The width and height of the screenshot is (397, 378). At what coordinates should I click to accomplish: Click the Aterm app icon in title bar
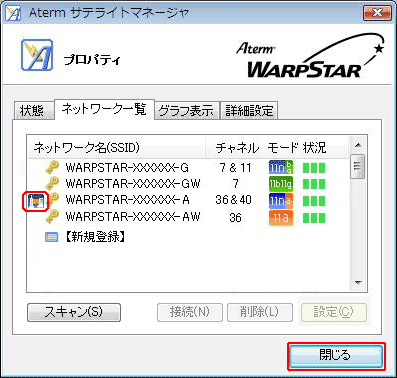point(13,13)
